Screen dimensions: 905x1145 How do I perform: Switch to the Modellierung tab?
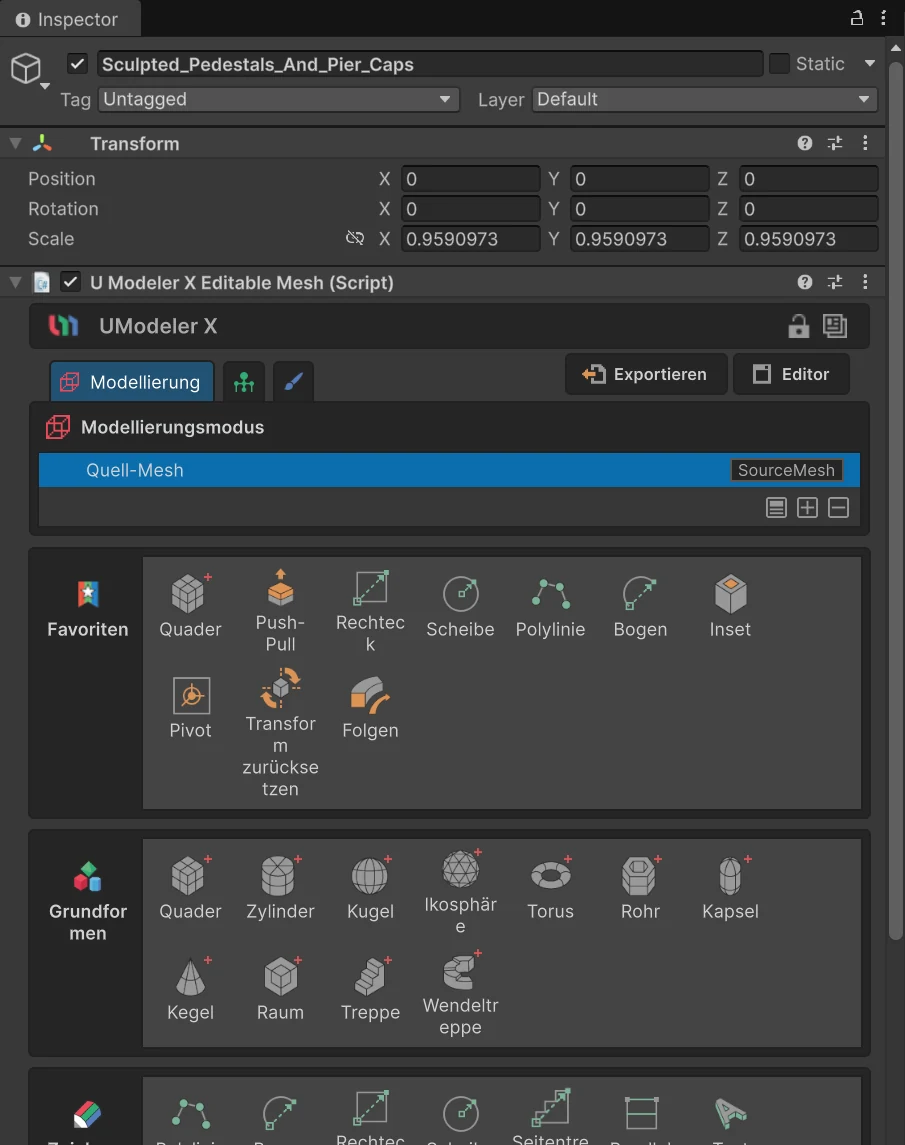pyautogui.click(x=131, y=382)
